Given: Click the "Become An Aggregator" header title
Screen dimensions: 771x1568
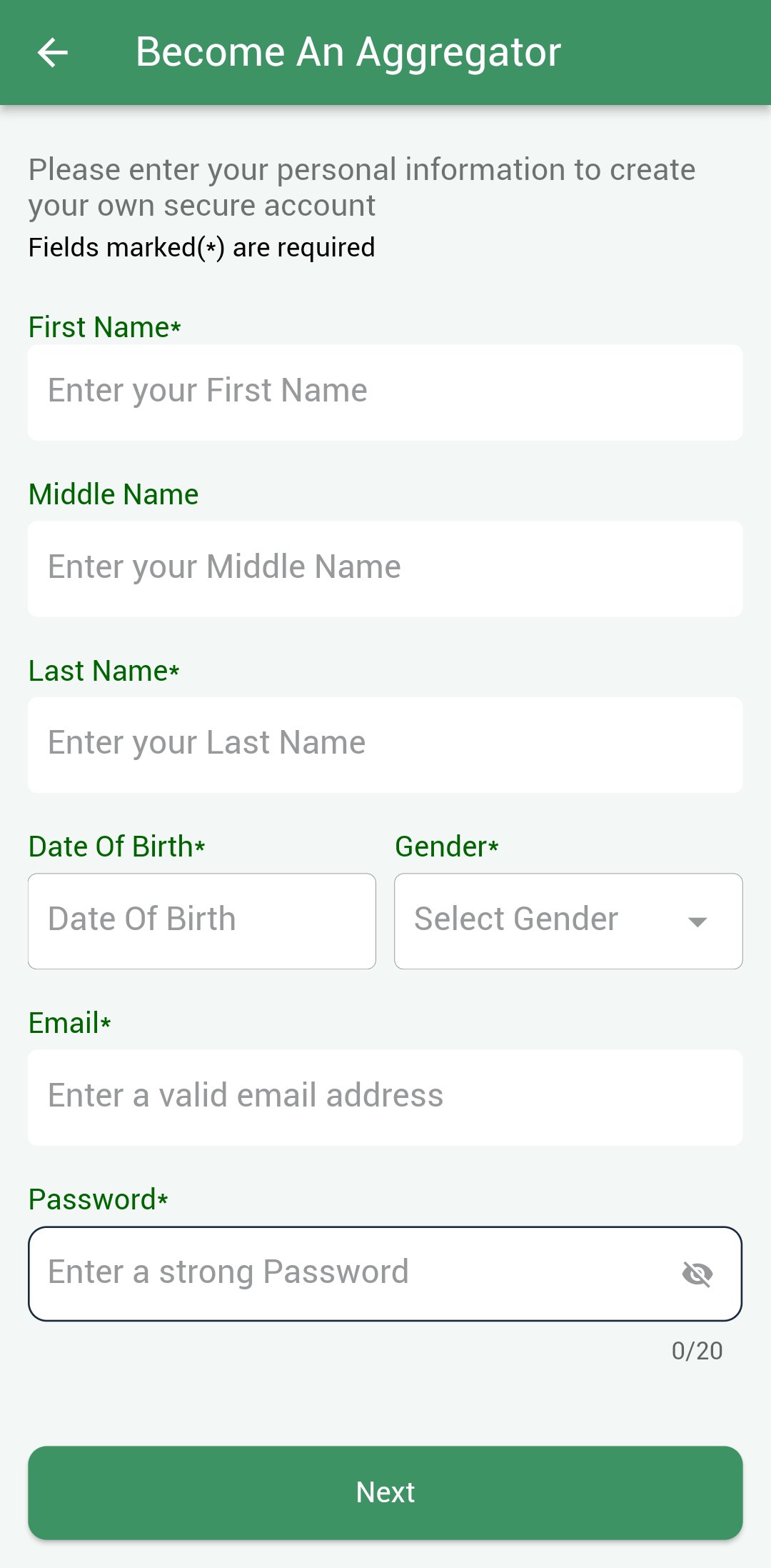Looking at the screenshot, I should 348,52.
